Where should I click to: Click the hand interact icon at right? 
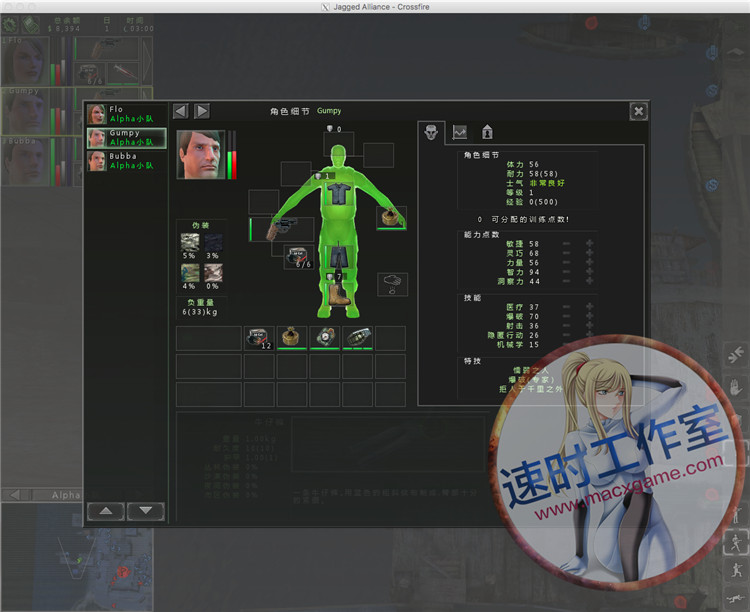pos(736,386)
